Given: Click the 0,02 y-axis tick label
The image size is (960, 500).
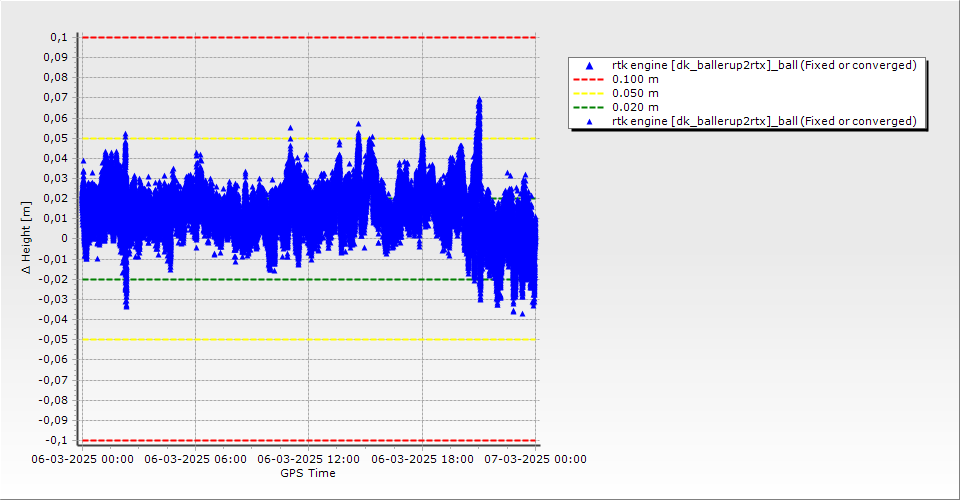Looking at the screenshot, I should tap(56, 198).
